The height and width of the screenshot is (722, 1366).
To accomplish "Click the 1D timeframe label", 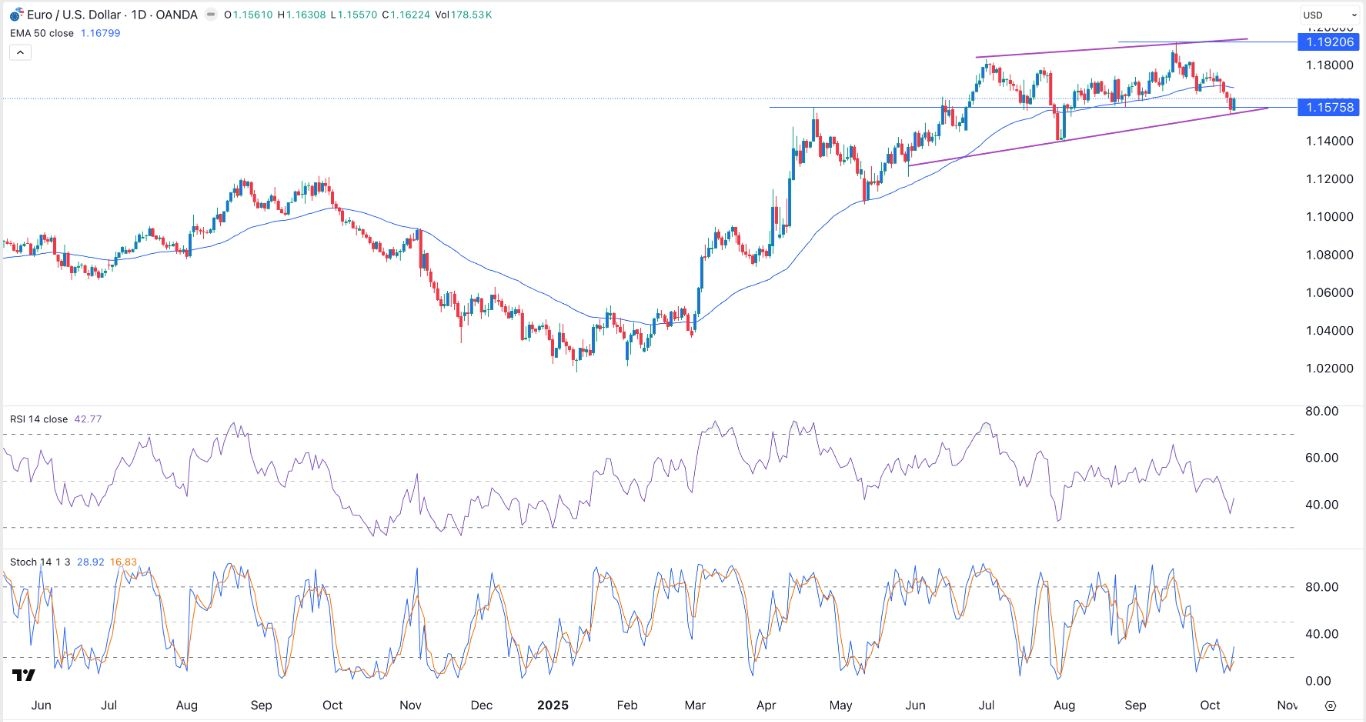I will click(138, 15).
